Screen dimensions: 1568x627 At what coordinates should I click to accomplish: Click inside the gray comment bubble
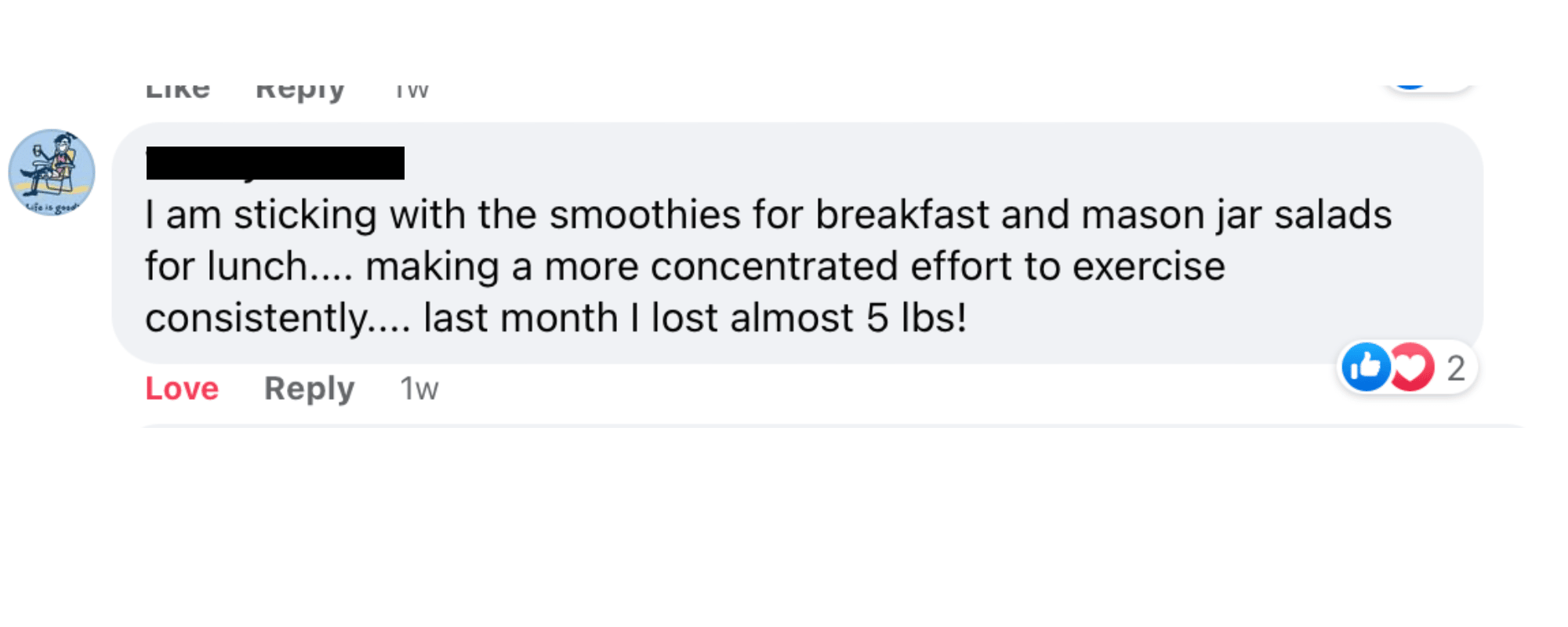point(797,242)
